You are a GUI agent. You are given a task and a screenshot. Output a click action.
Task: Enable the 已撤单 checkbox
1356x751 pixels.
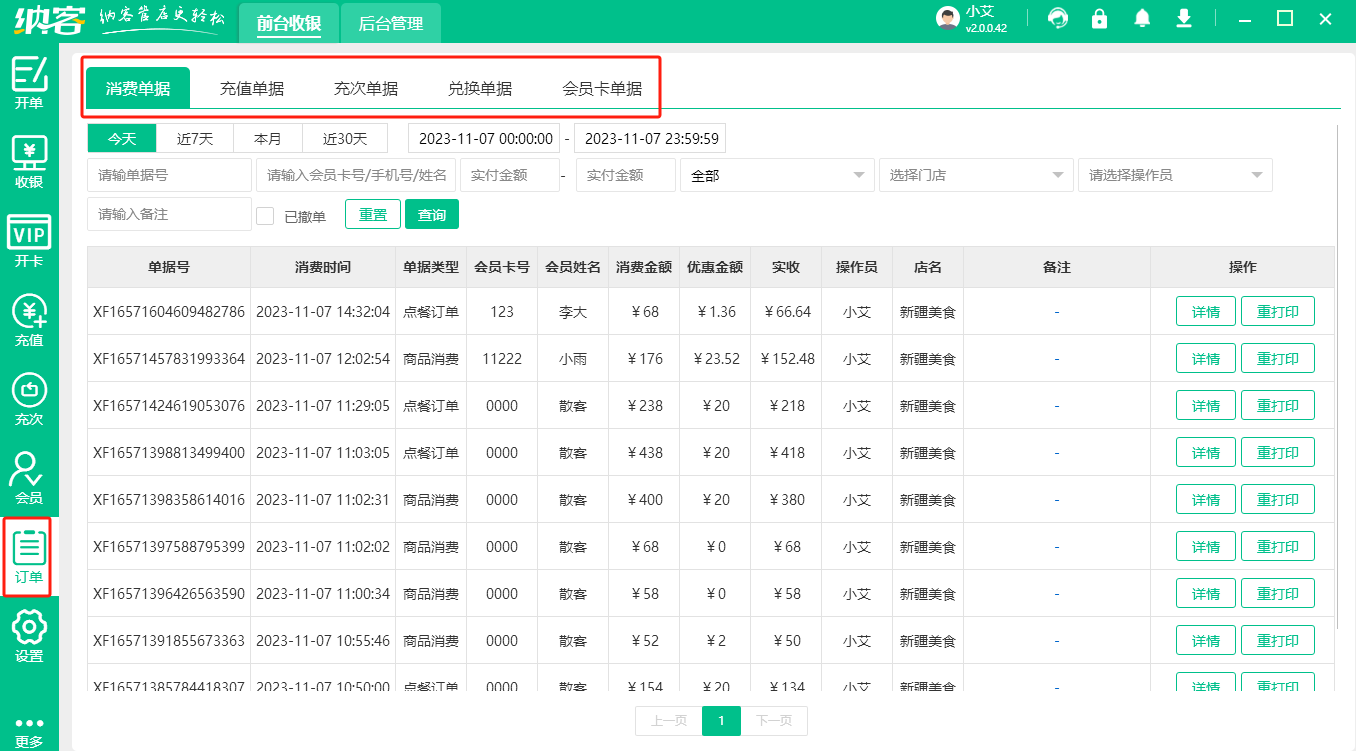point(265,214)
